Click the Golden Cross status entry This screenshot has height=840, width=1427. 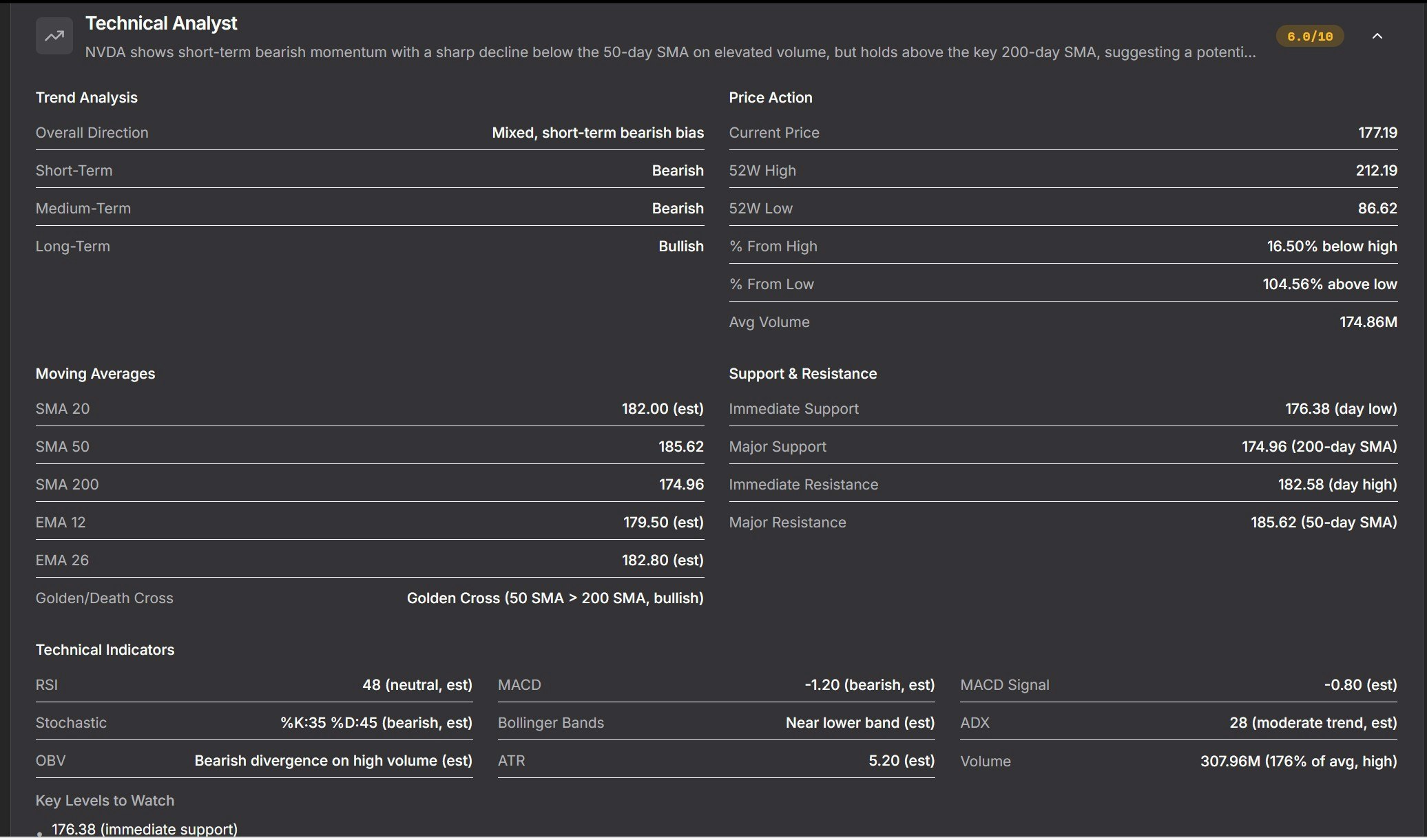555,598
